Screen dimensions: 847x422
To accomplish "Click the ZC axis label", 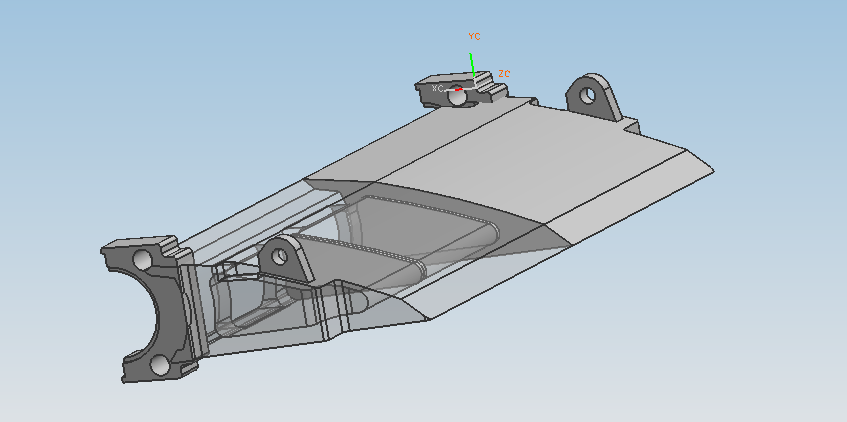I will tap(505, 74).
